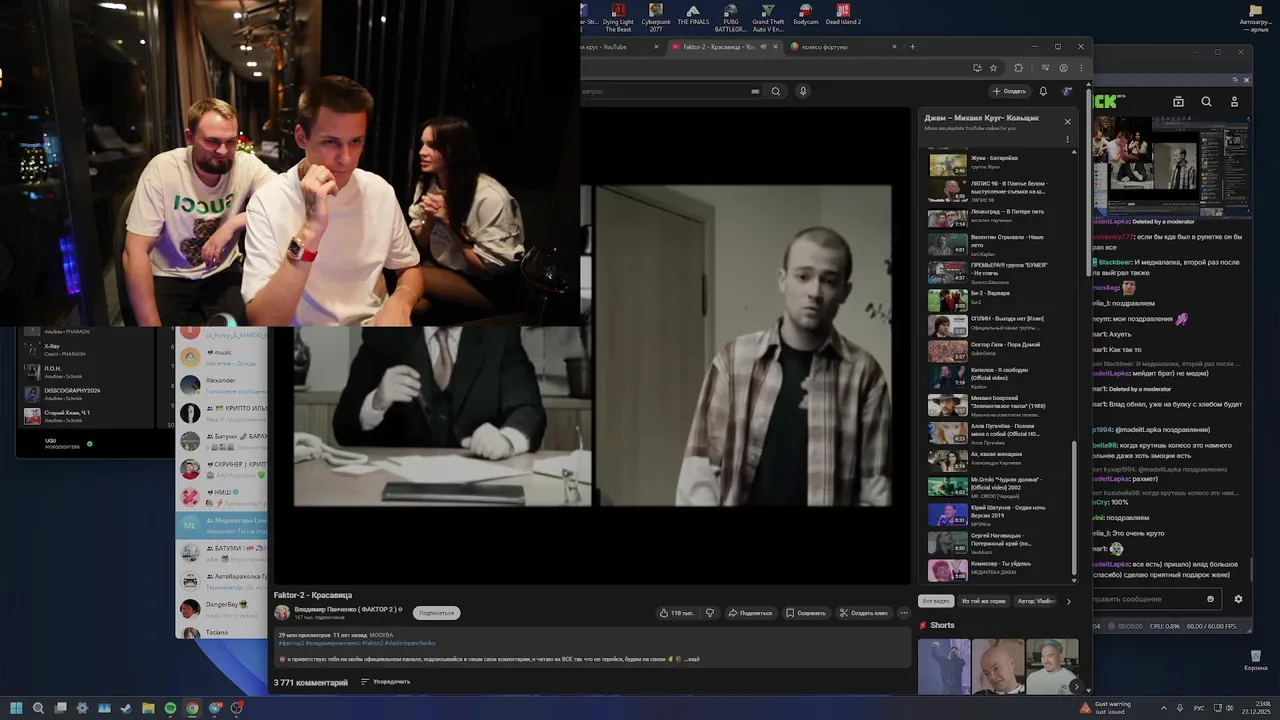Open YouTube notifications bell
This screenshot has height=720, width=1280.
tap(1043, 91)
